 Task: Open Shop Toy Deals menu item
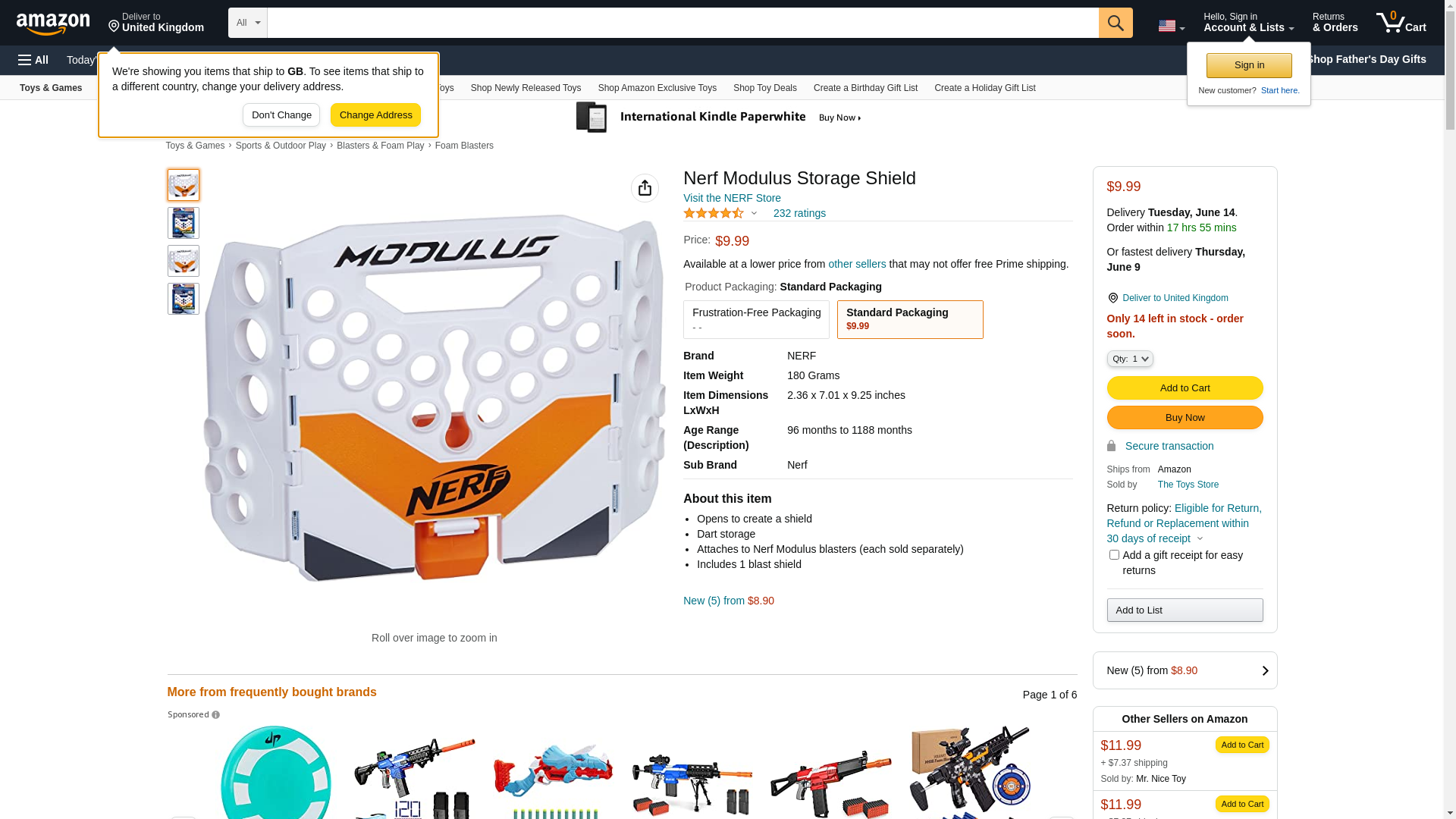764,88
